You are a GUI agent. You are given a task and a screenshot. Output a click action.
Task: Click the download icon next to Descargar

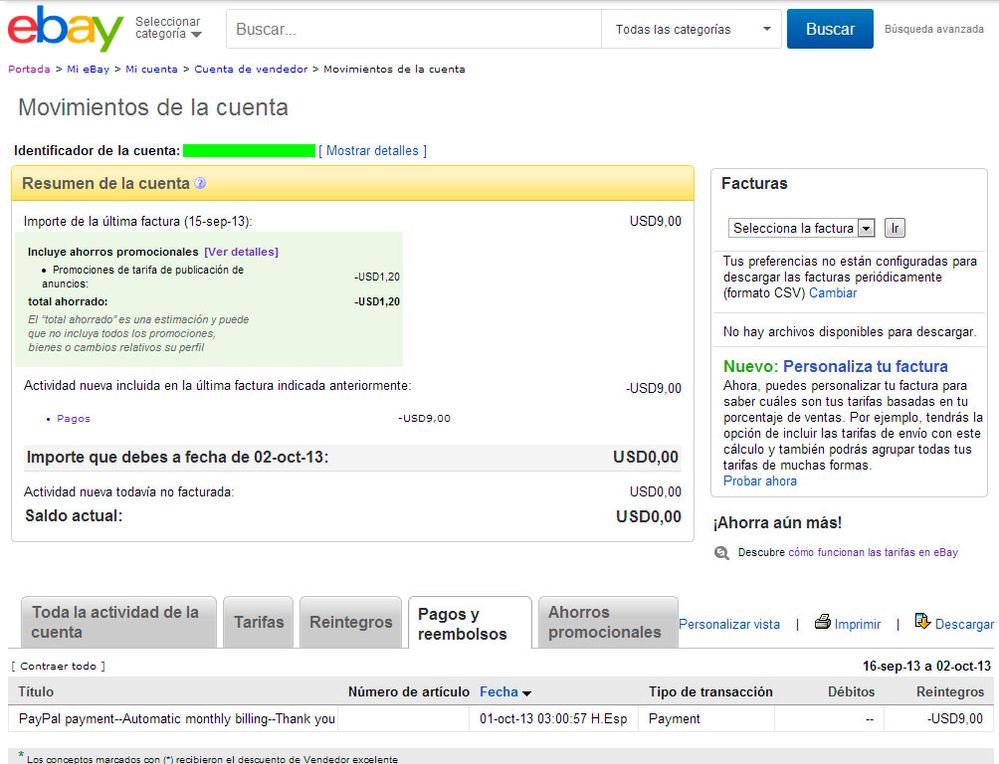pyautogui.click(x=923, y=621)
